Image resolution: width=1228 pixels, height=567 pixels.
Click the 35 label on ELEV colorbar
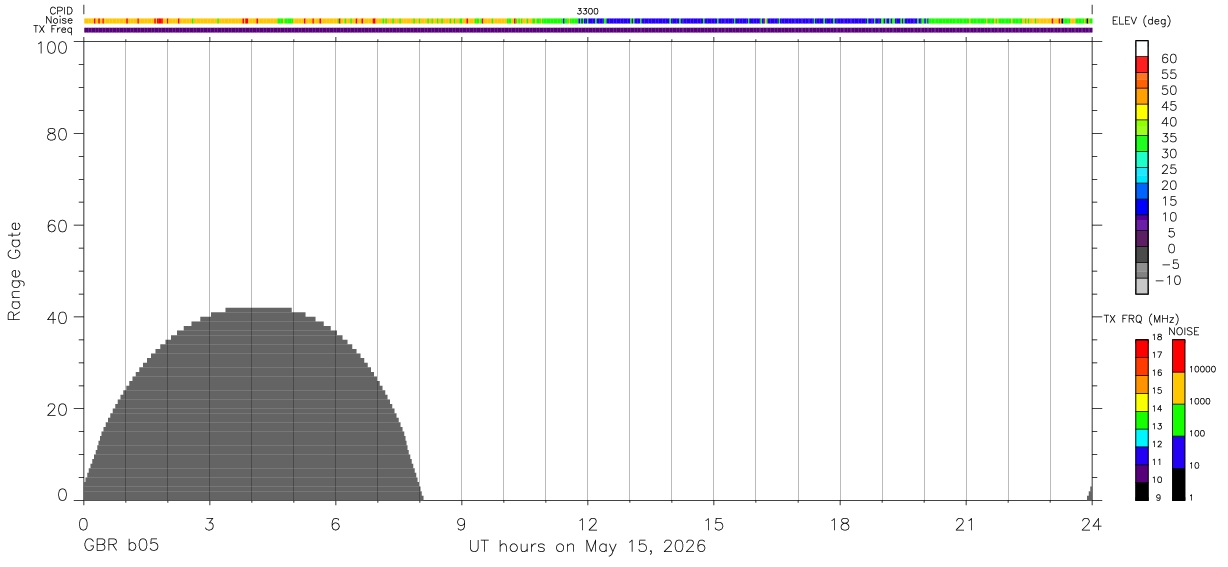[x=1168, y=138]
